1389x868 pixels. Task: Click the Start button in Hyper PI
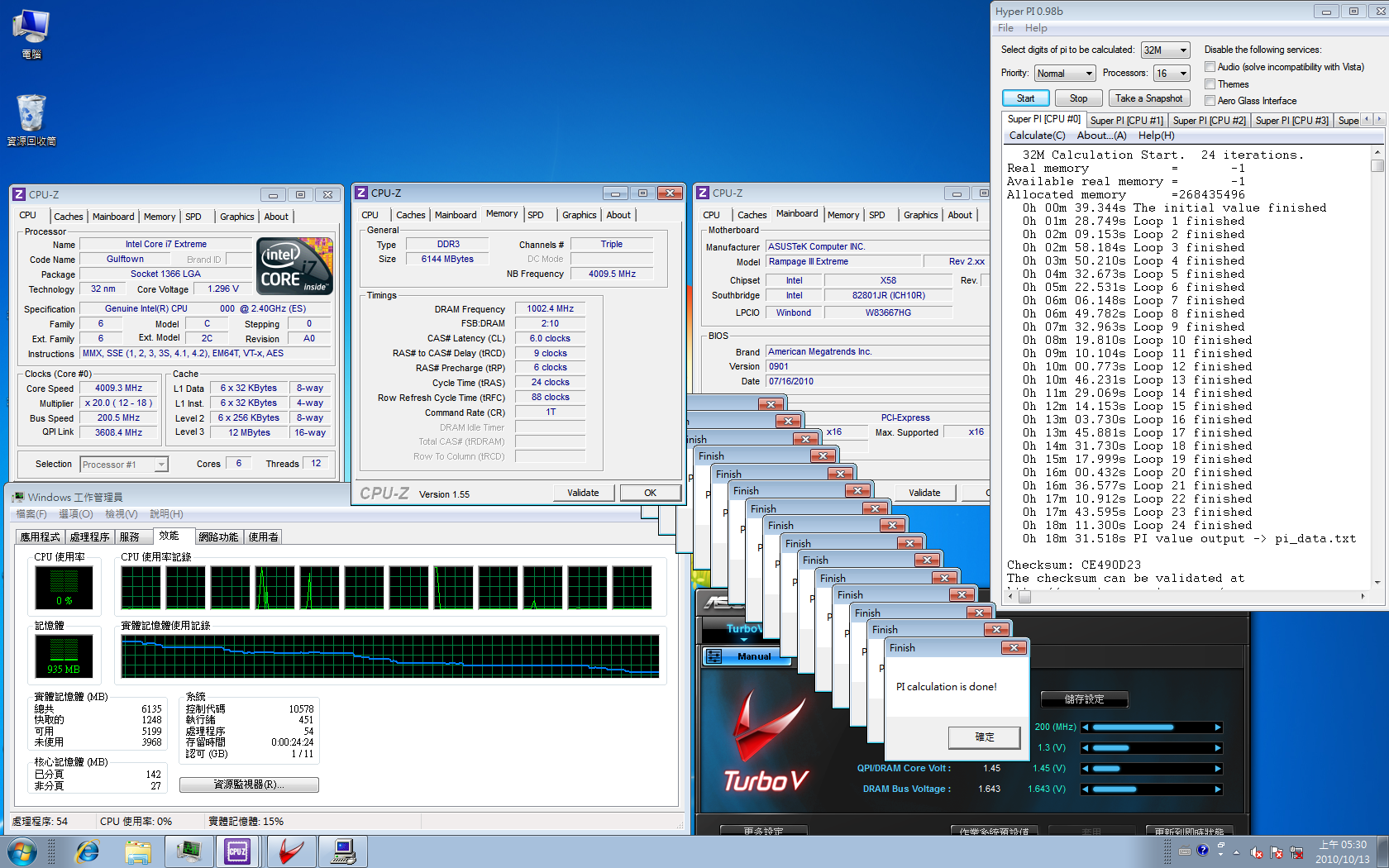pos(1026,98)
